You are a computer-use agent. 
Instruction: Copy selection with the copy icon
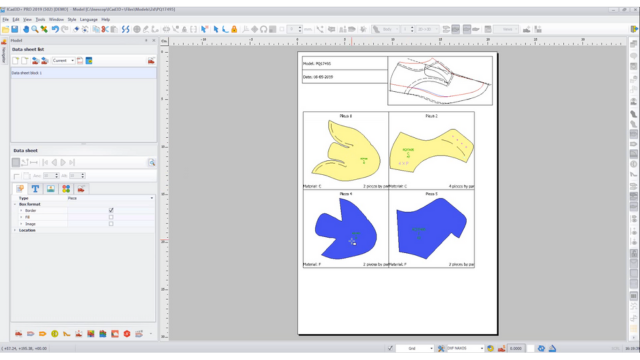click(96, 29)
